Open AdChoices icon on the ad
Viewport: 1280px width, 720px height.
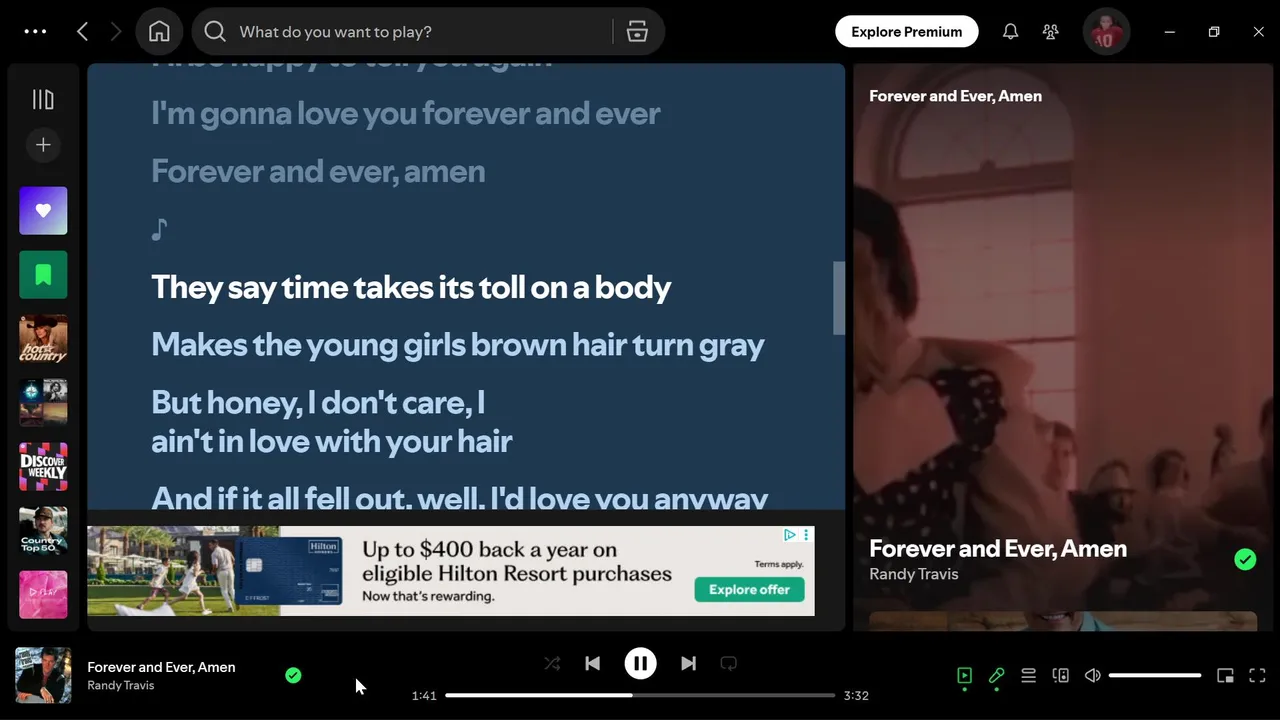[790, 535]
